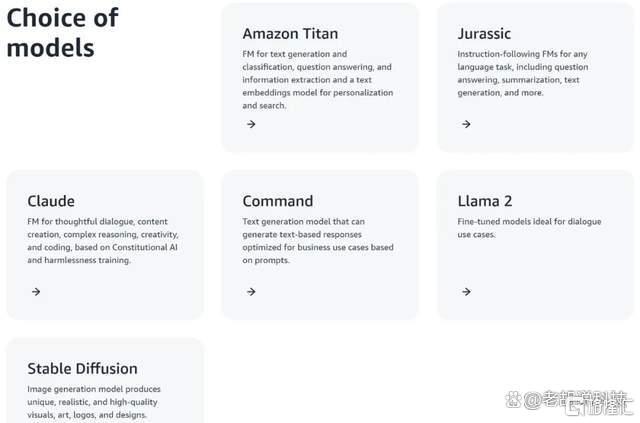This screenshot has height=423, width=640.
Task: Open the Llama 2 model title
Action: point(485,201)
